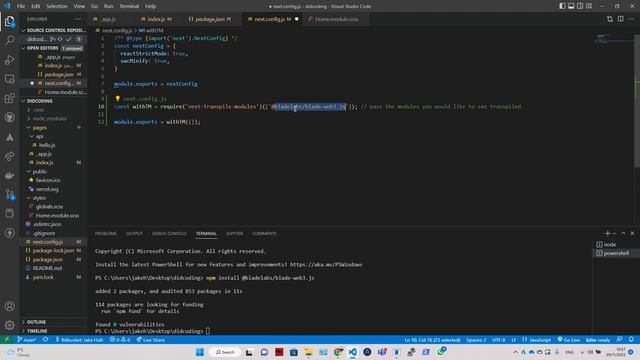Open the Help menu
Image resolution: width=640 pixels, height=360 pixels.
click(151, 6)
